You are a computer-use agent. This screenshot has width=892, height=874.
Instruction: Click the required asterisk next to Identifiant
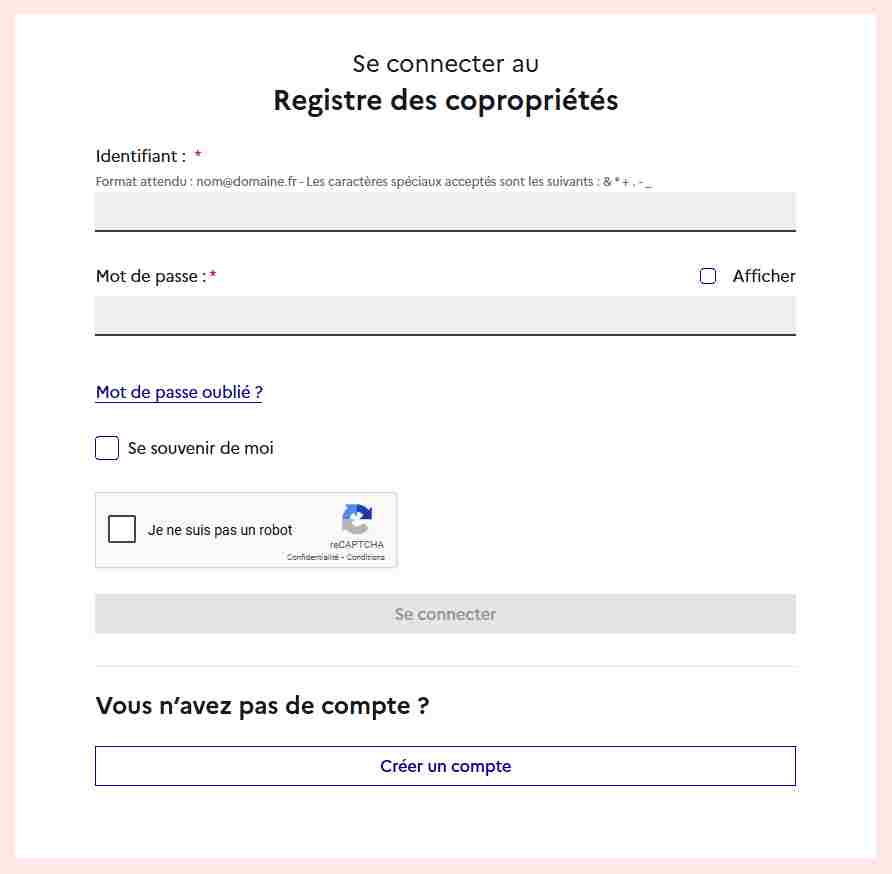(x=197, y=155)
